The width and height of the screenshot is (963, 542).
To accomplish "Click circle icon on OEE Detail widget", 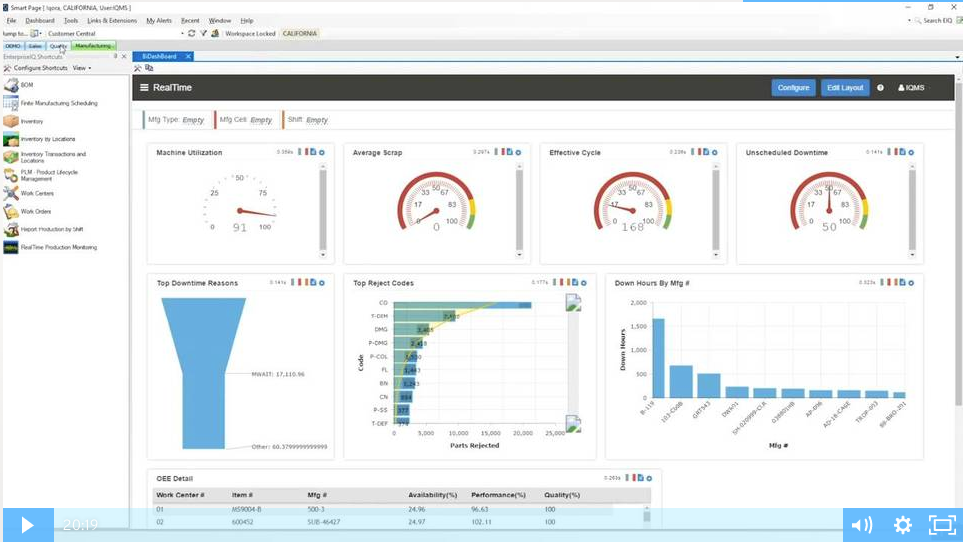I will pyautogui.click(x=649, y=478).
